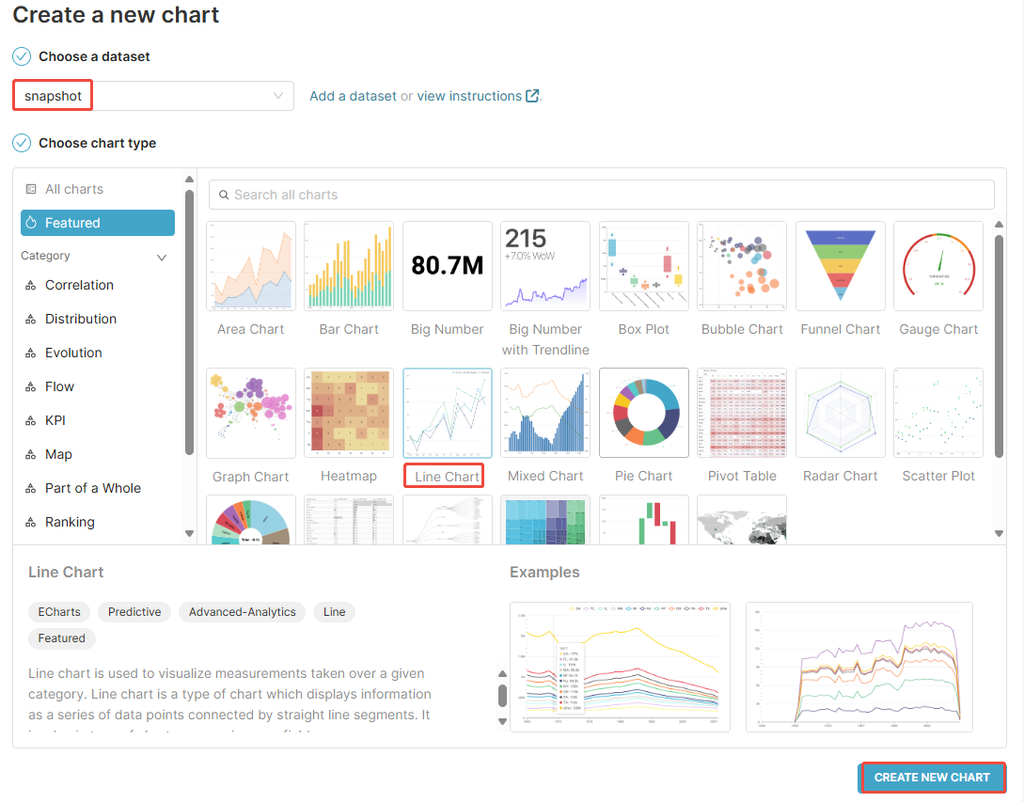The image size is (1024, 802).
Task: Click the Search all charts field
Action: pyautogui.click(x=602, y=194)
